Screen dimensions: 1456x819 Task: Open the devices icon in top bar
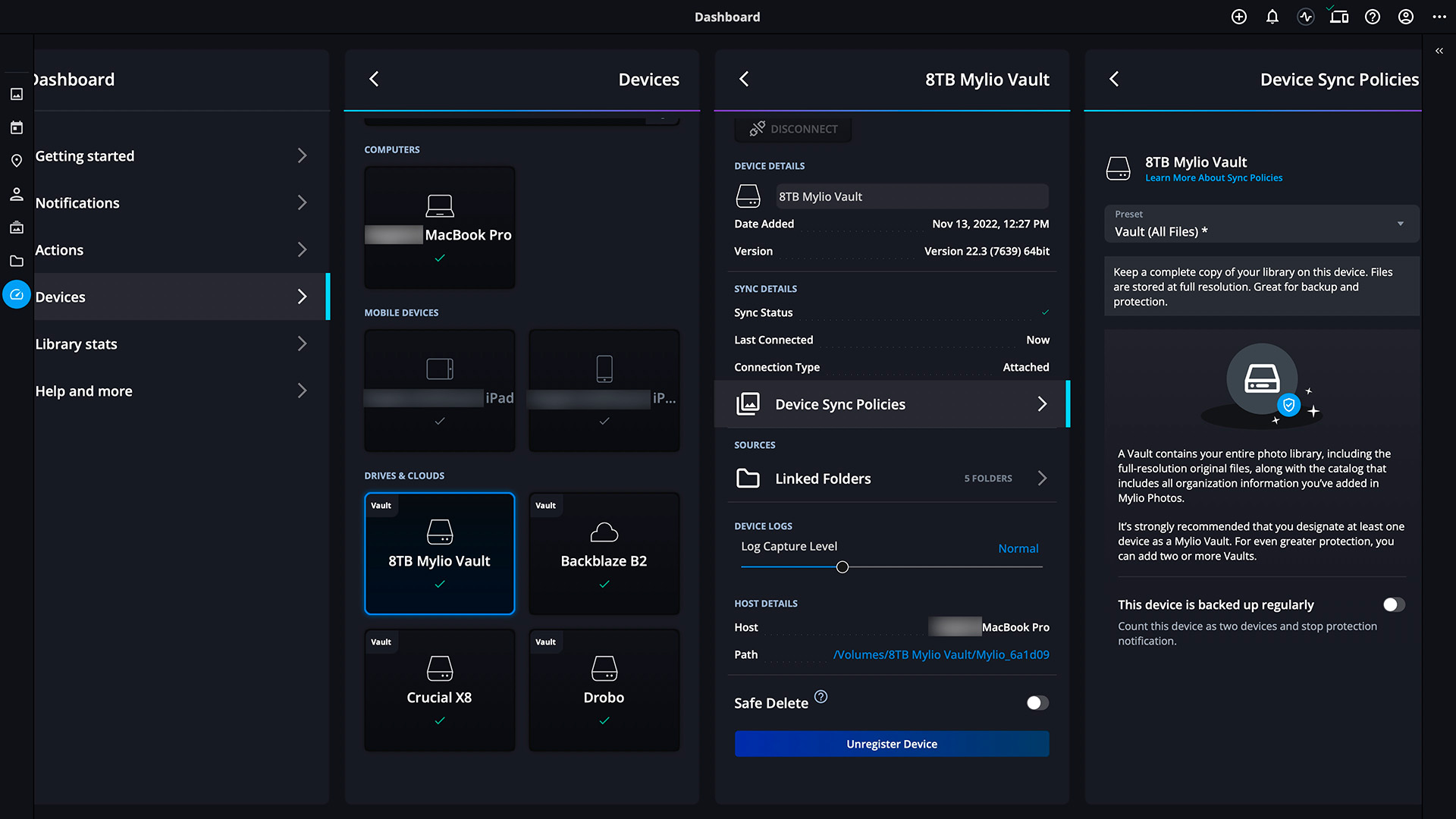point(1338,17)
